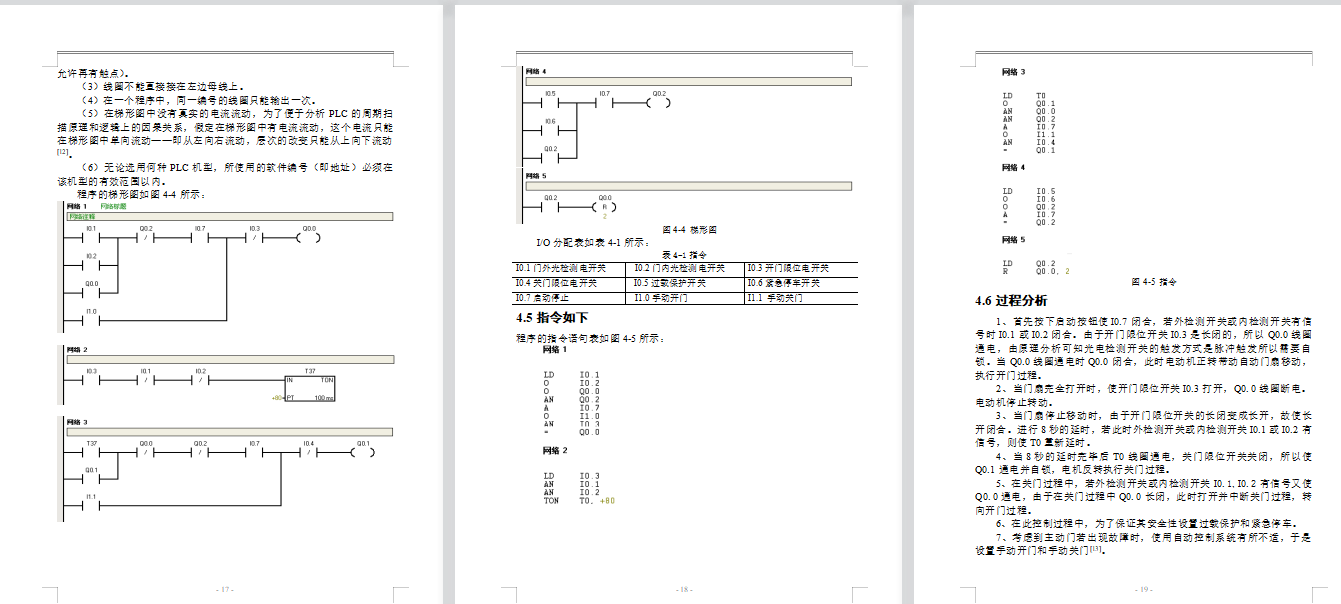Click the figure caption "图 4-4 梯形图"
The image size is (1341, 604).
click(689, 230)
